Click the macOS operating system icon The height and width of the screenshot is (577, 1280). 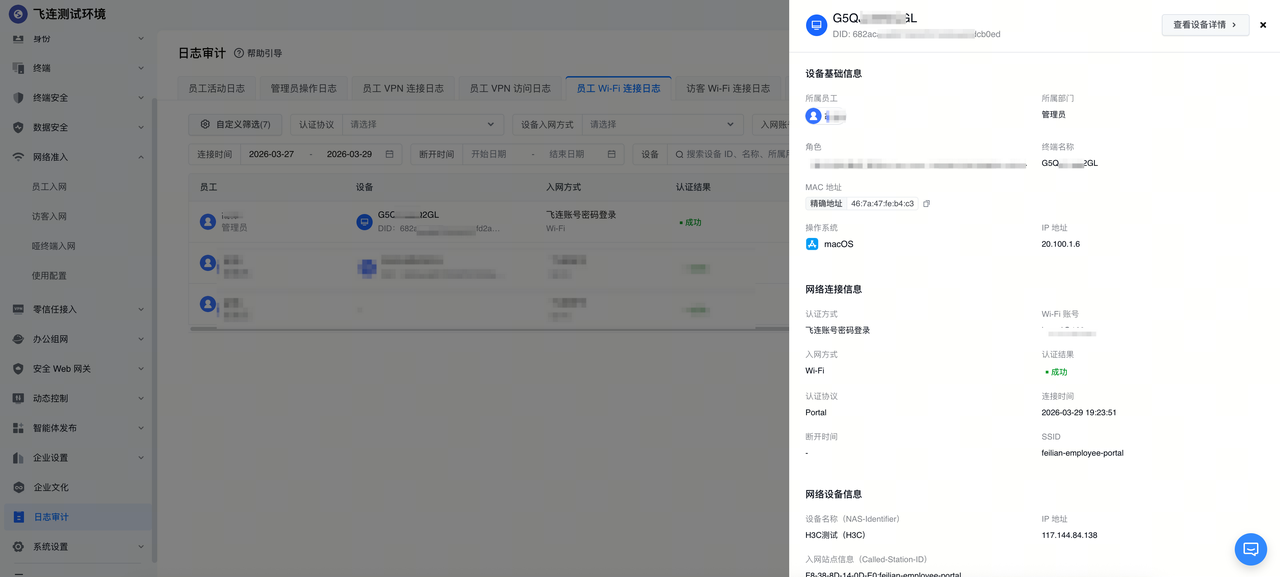[812, 244]
